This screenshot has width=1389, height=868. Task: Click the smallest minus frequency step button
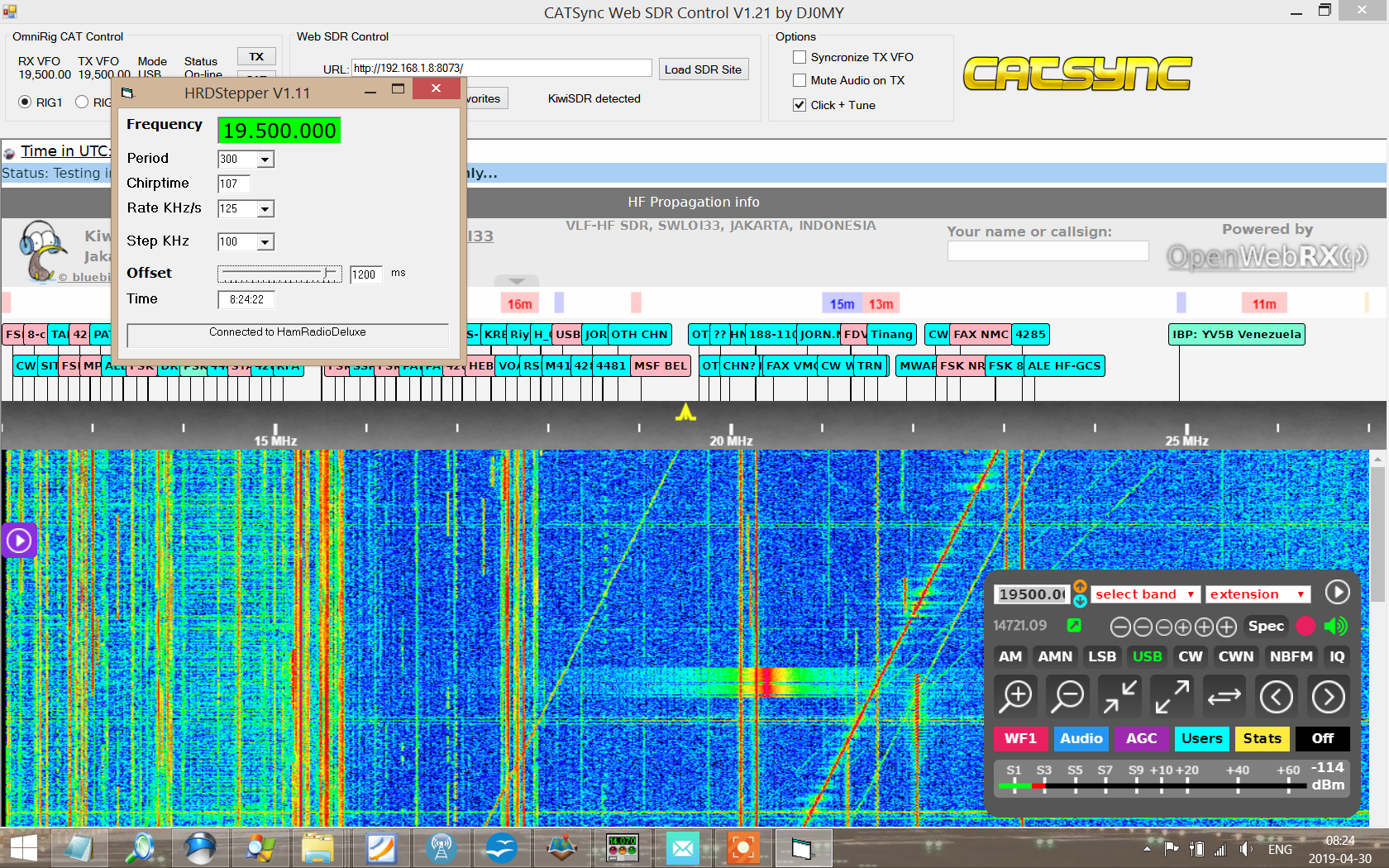(x=1163, y=627)
